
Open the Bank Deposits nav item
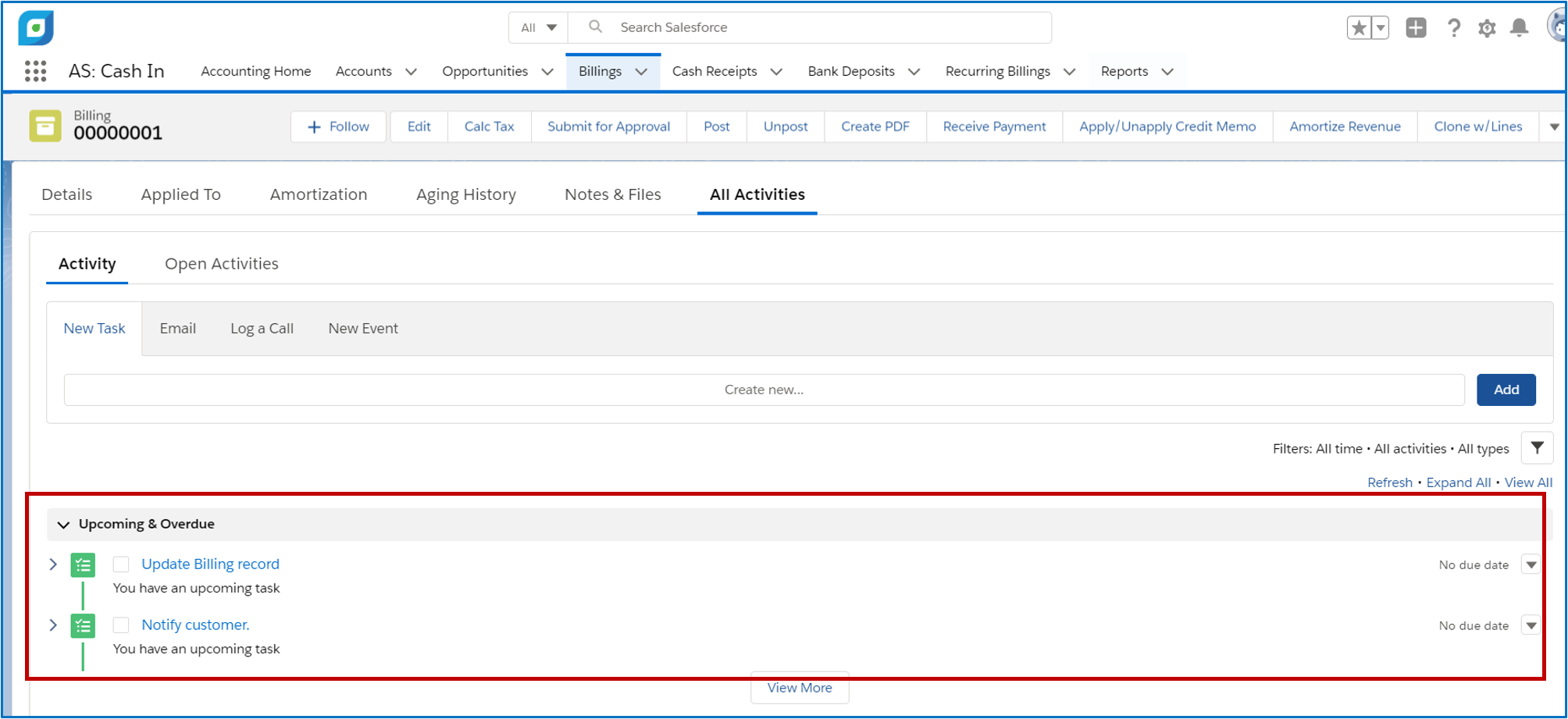(x=851, y=71)
